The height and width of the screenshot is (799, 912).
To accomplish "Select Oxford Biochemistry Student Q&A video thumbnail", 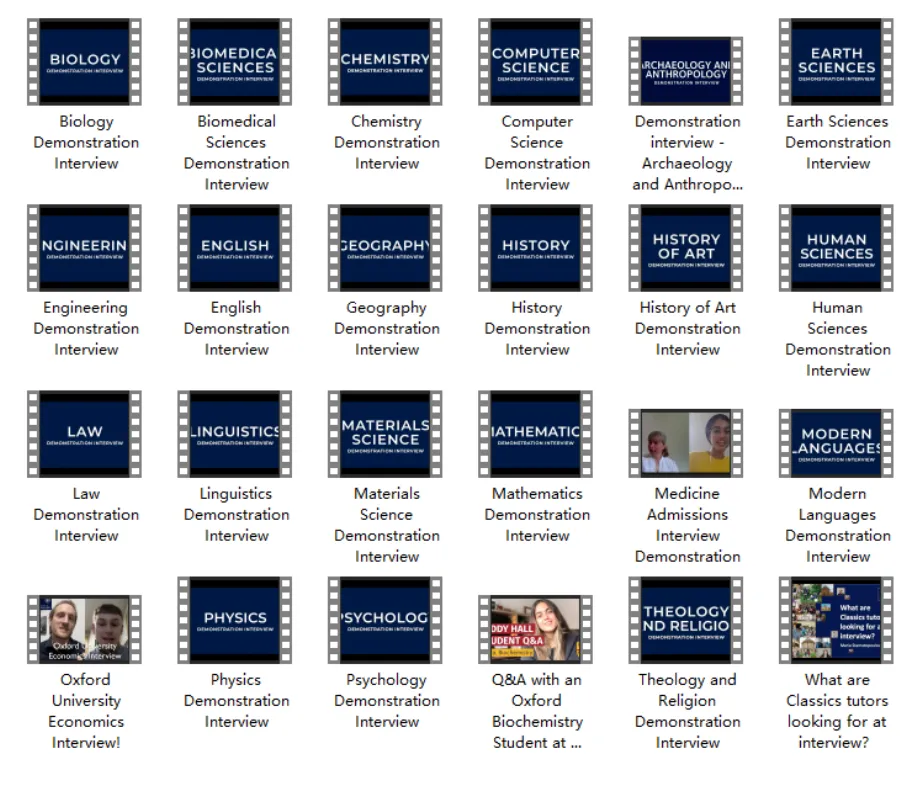I will pos(536,629).
